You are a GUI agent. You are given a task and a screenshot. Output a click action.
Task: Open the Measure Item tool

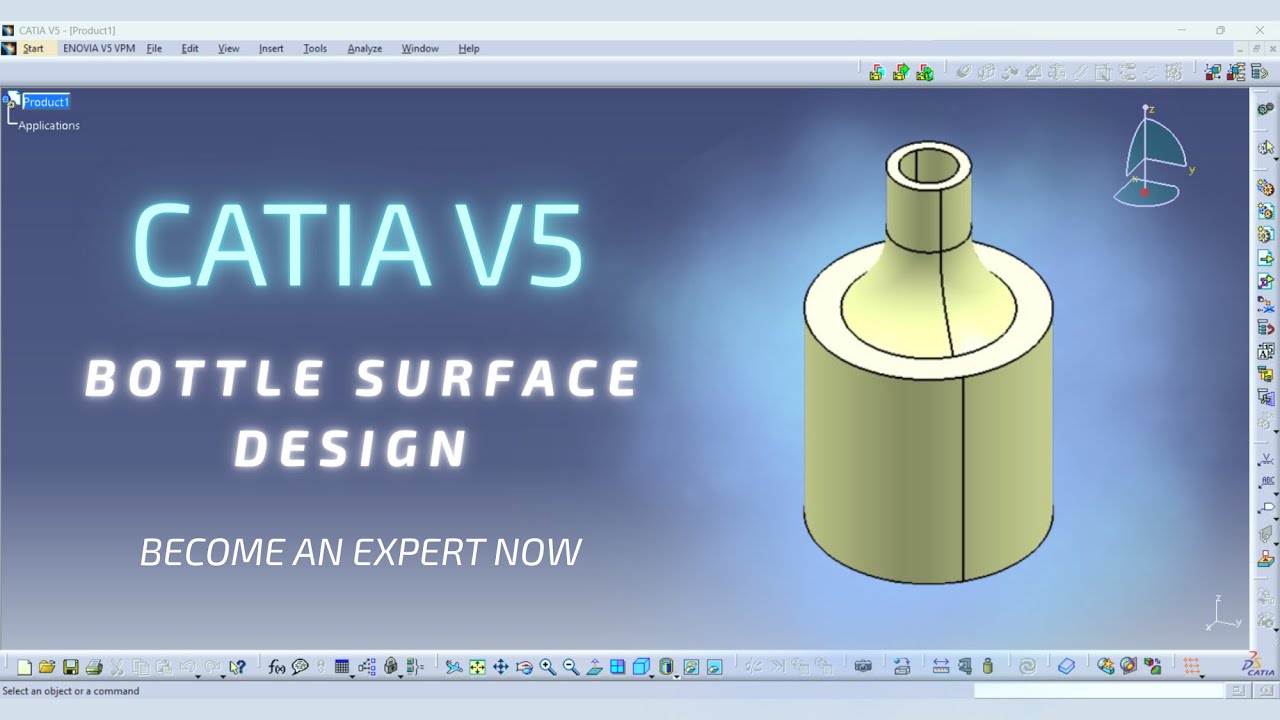[x=964, y=667]
